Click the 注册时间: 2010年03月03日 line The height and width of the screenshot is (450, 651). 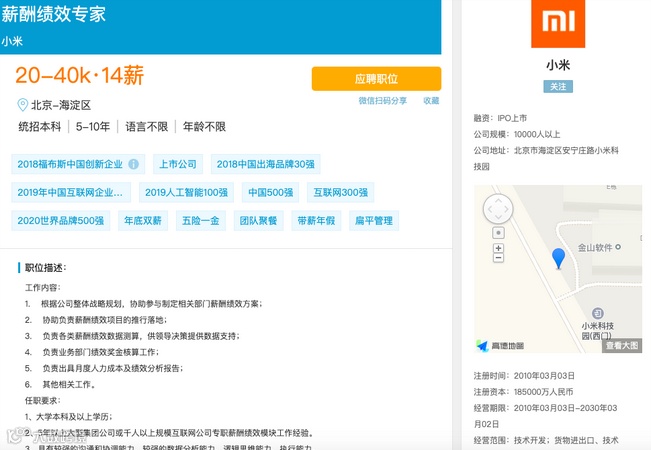pyautogui.click(x=524, y=376)
